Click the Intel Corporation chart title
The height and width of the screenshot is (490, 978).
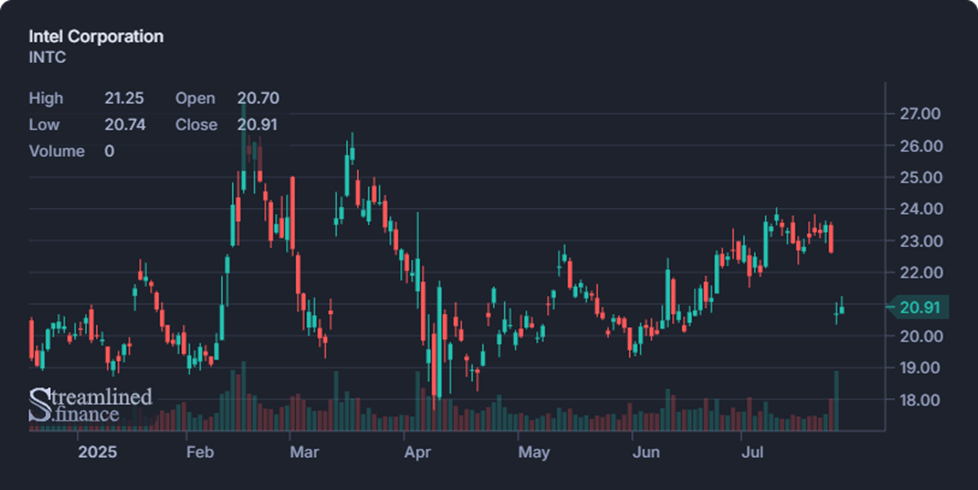click(x=96, y=36)
